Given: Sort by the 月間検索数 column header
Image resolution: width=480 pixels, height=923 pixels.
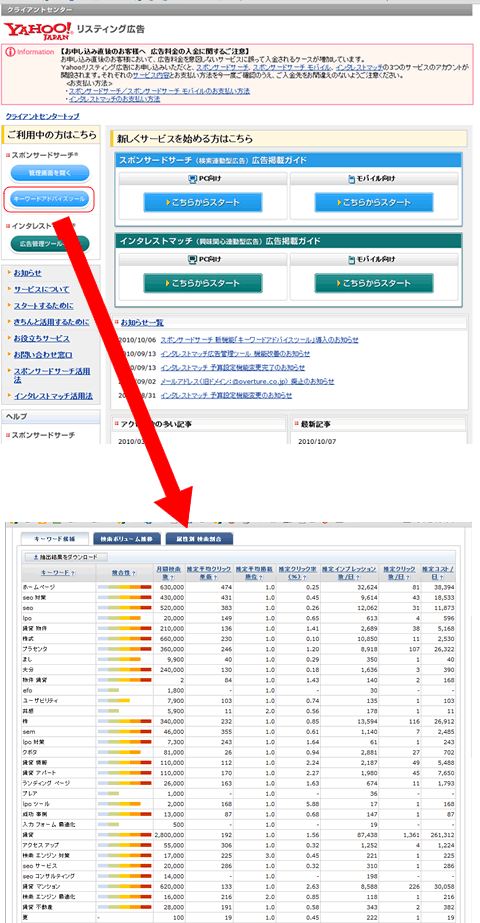Looking at the screenshot, I should tap(170, 573).
